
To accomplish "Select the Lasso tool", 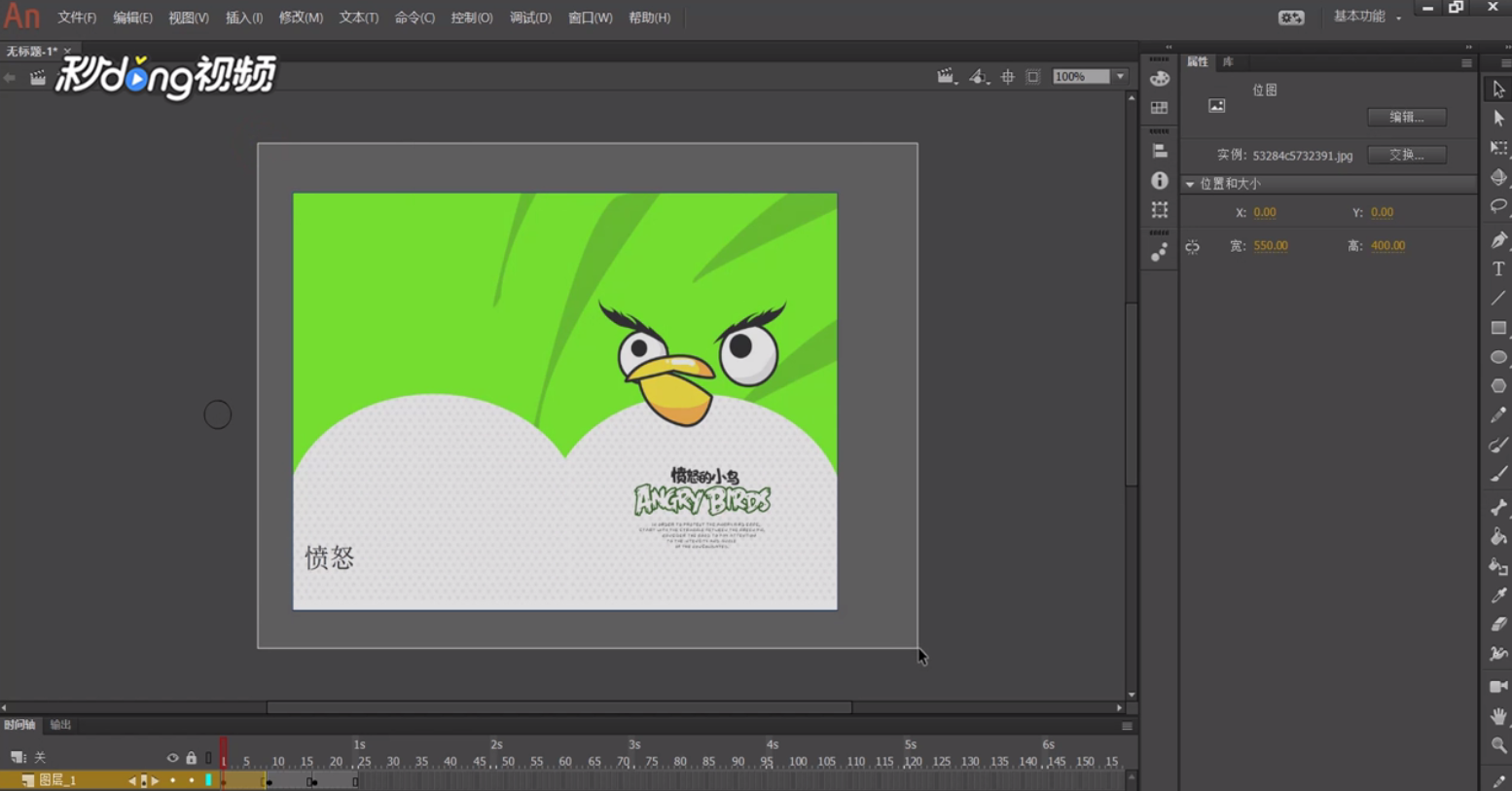I will point(1498,206).
